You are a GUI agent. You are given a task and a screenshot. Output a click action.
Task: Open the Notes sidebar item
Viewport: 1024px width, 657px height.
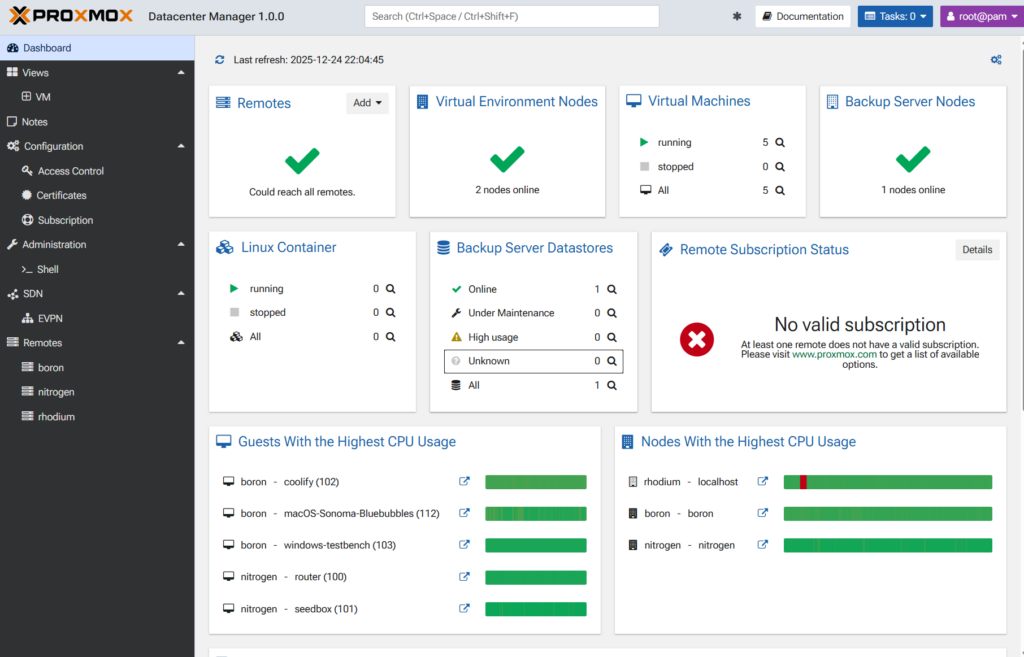34,122
